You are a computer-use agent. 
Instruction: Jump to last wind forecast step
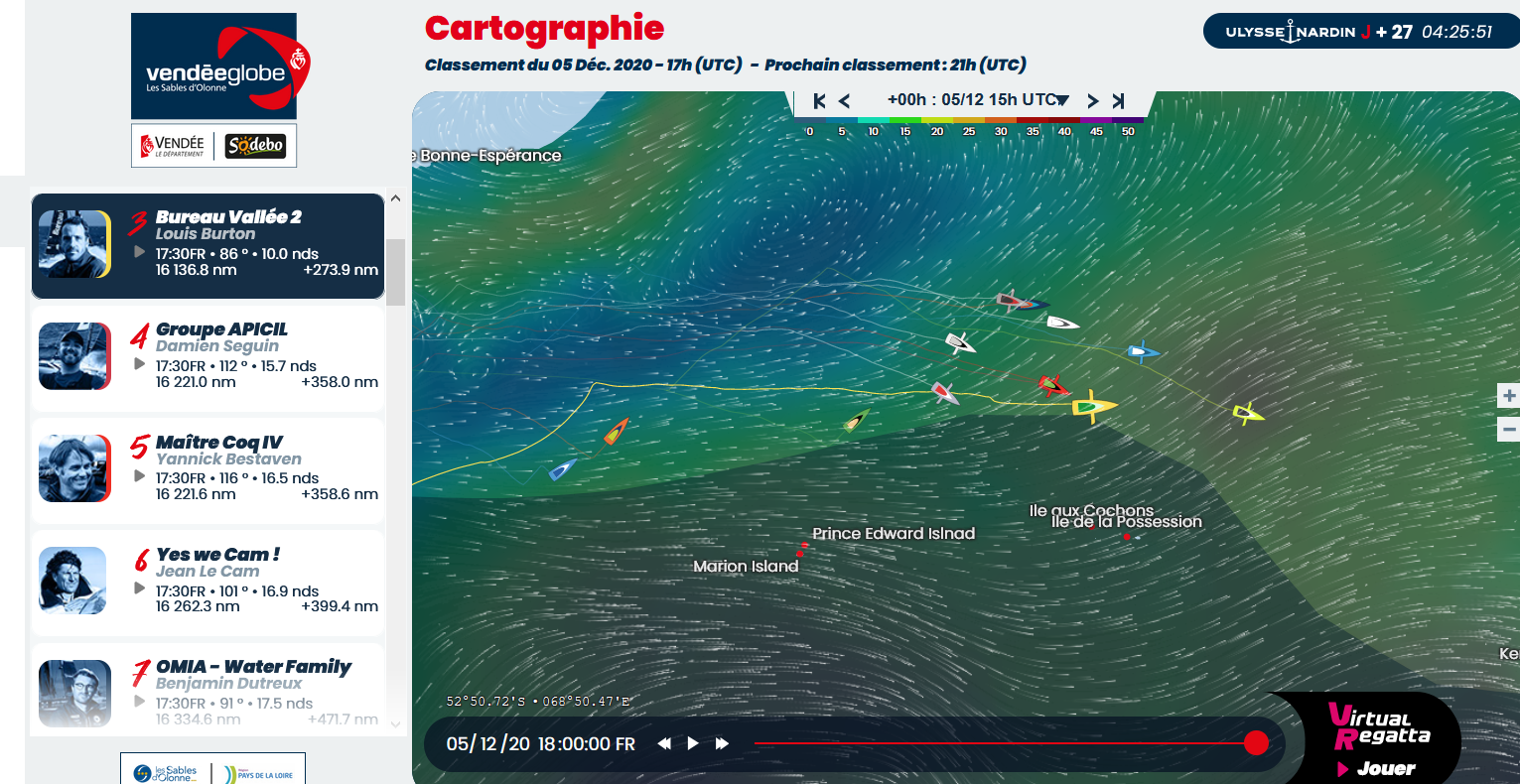(1118, 100)
